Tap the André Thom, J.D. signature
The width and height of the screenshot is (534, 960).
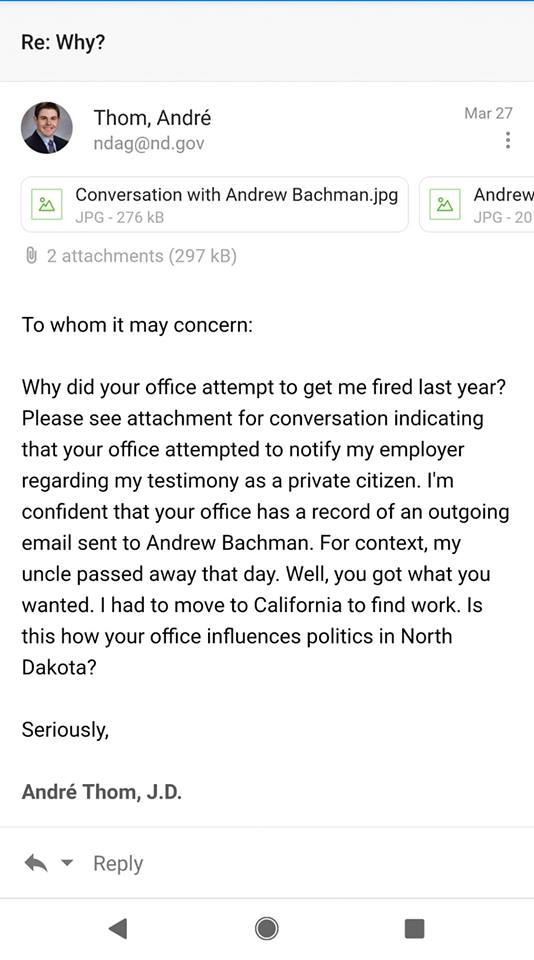(102, 792)
